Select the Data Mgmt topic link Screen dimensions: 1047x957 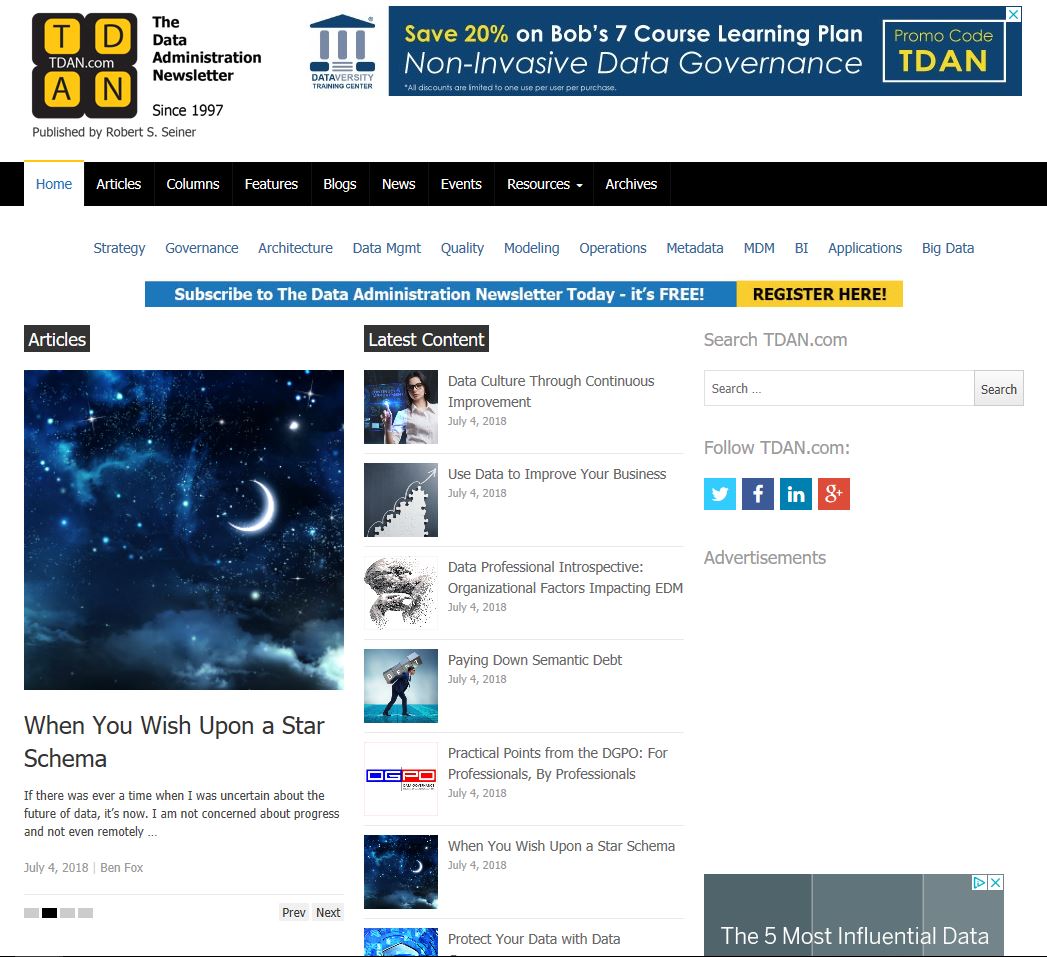(387, 248)
